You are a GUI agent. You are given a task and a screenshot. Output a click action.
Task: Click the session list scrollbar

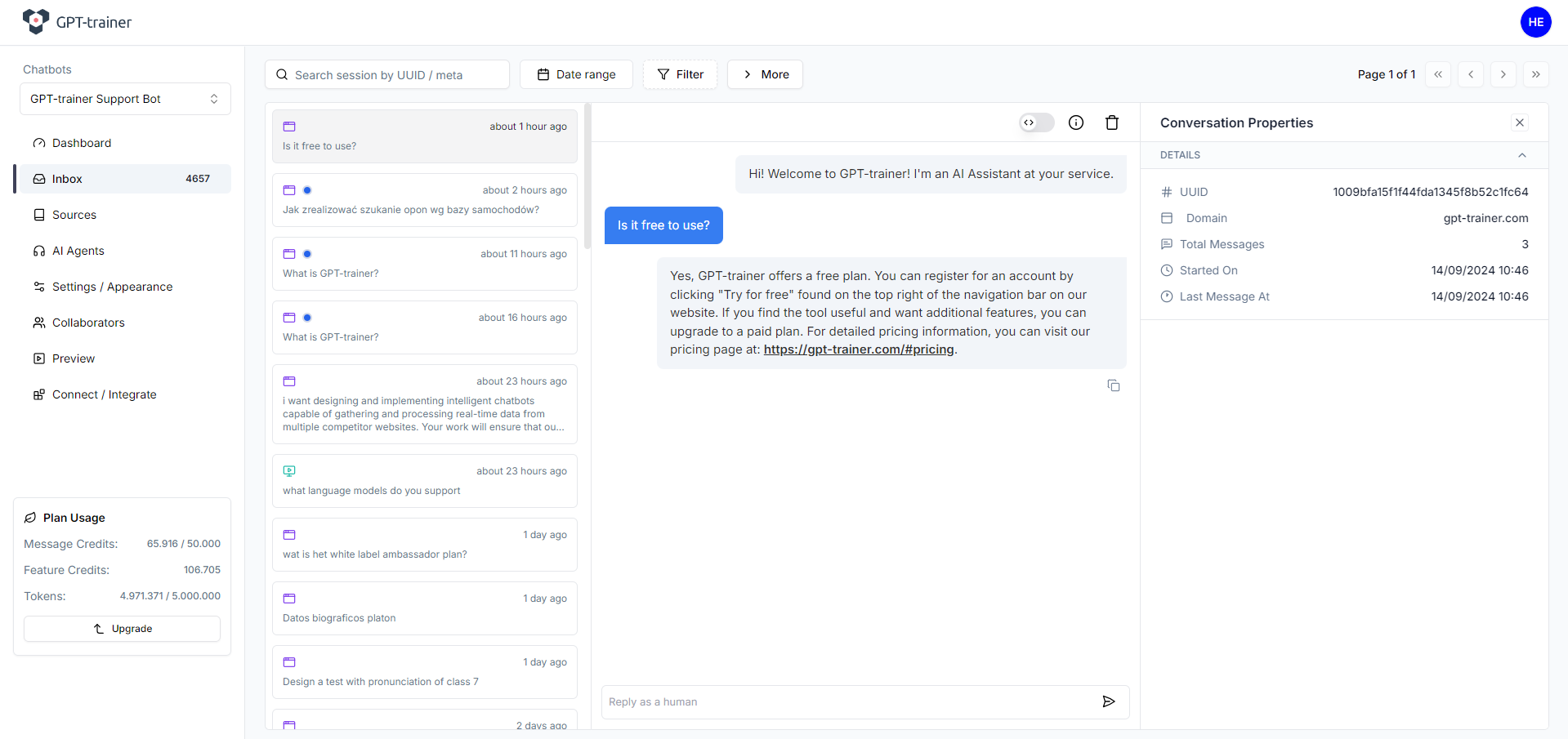click(x=587, y=176)
